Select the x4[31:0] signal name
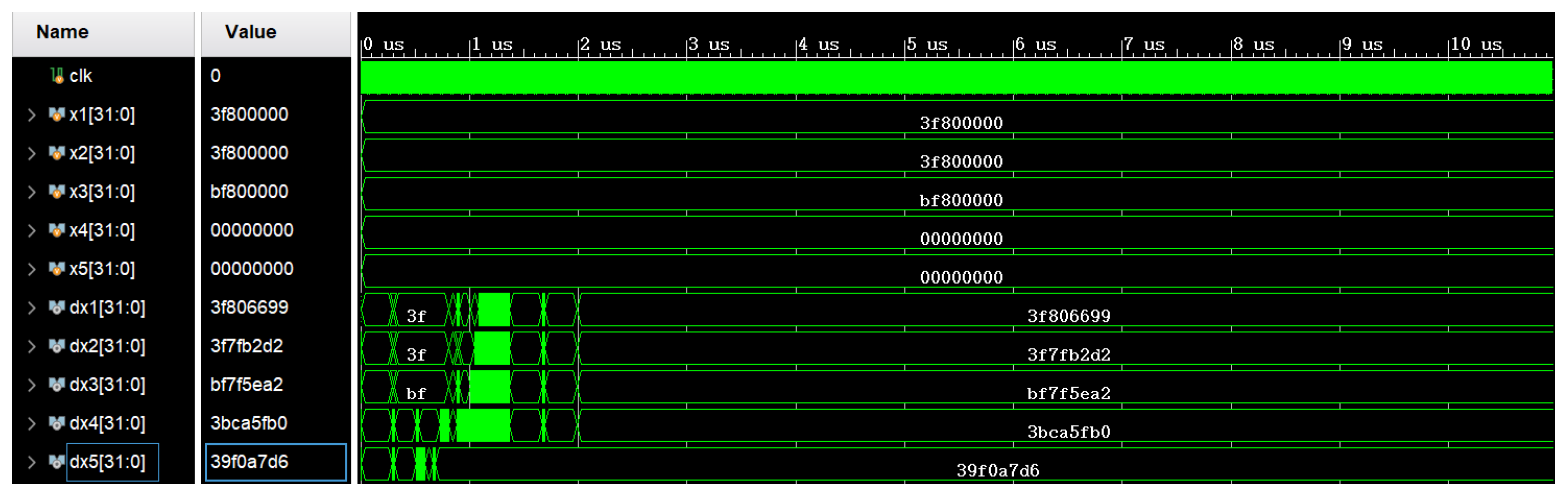The height and width of the screenshot is (495, 1568). tap(102, 230)
